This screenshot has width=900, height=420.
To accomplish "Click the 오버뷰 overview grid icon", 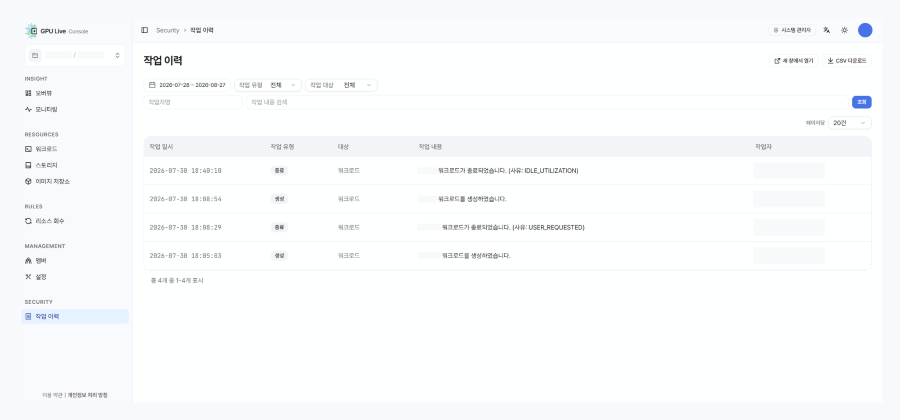I will tap(28, 93).
